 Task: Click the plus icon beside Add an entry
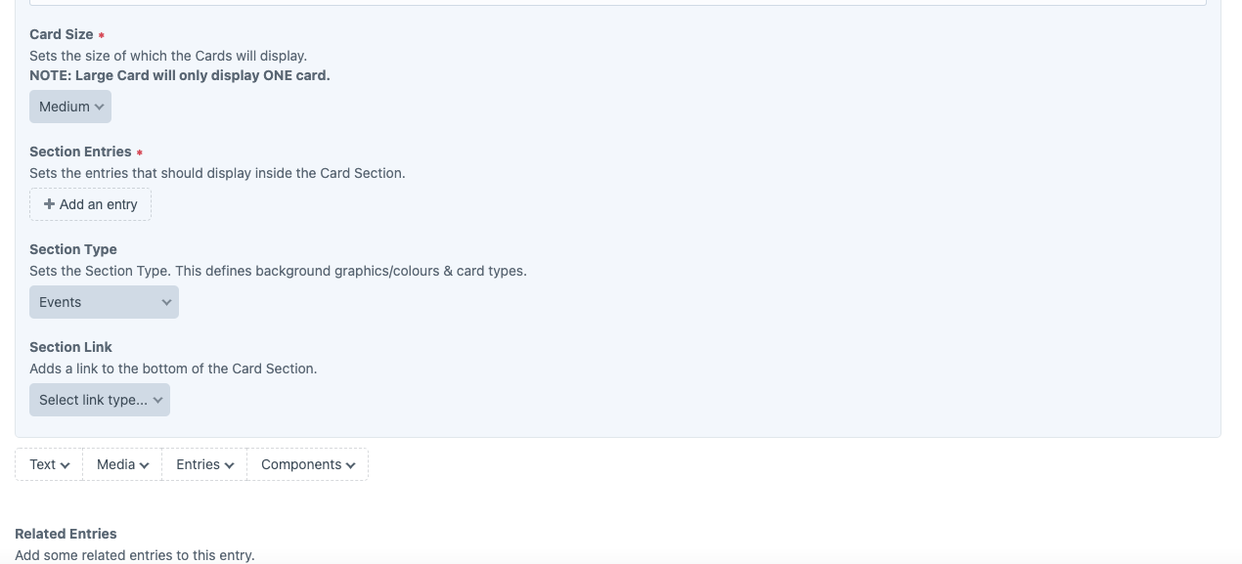pos(49,204)
